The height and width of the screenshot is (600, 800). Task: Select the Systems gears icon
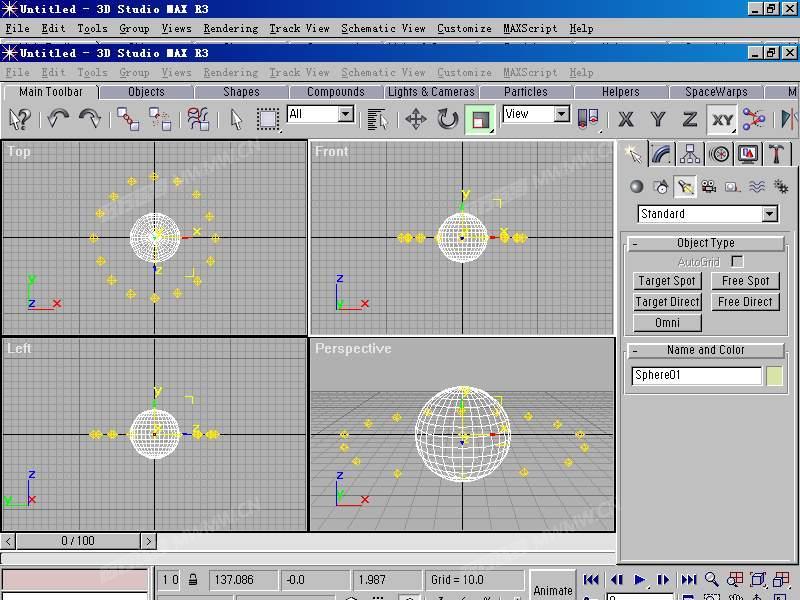coord(781,187)
